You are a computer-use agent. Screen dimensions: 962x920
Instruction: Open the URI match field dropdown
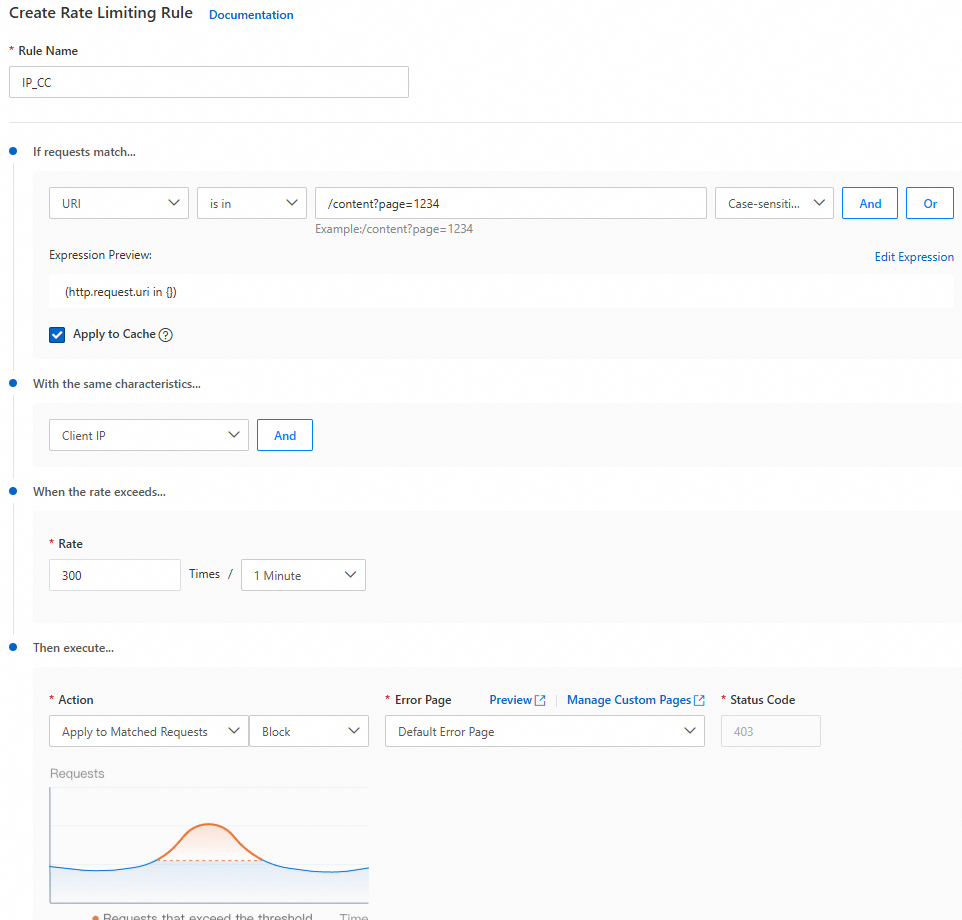[119, 203]
